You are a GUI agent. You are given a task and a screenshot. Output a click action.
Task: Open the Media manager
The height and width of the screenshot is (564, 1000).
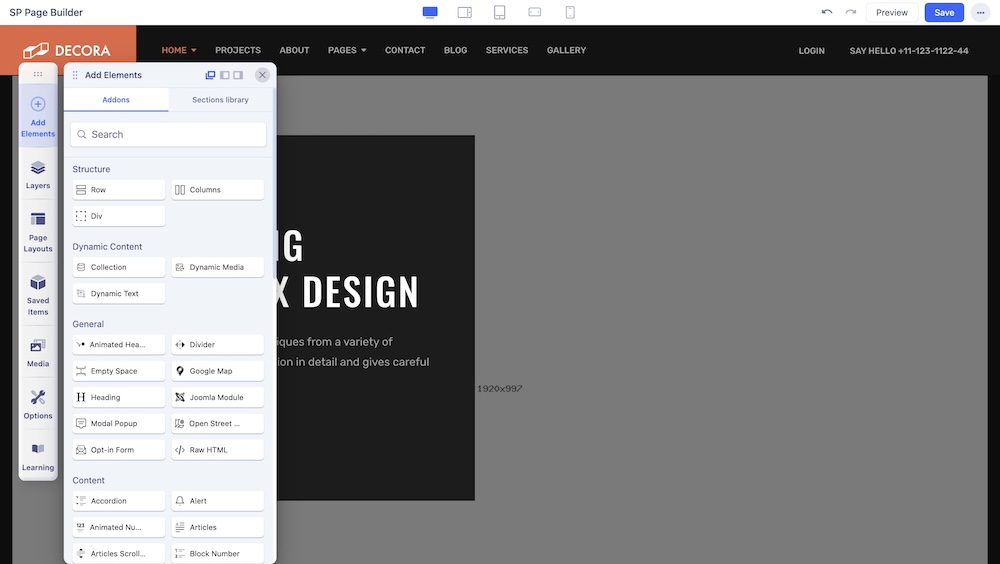point(38,353)
